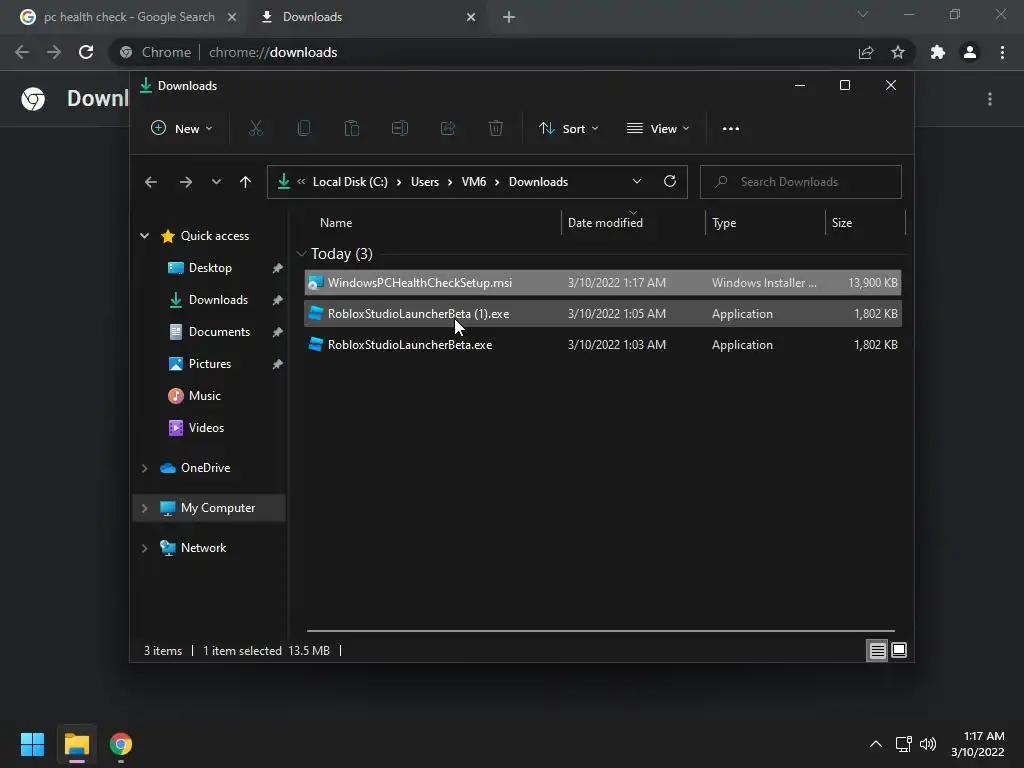1024x768 pixels.
Task: Expand the Network tree node
Action: (144, 548)
